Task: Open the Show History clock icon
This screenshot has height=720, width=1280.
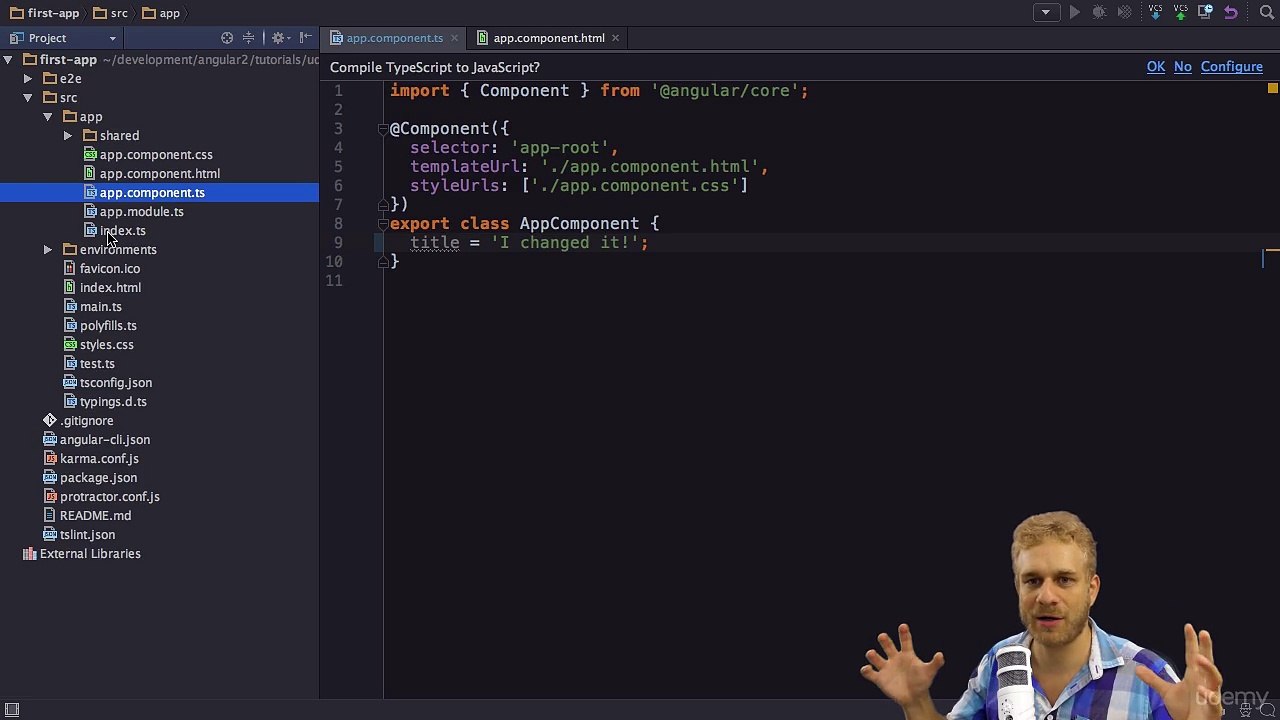Action: click(x=1205, y=13)
